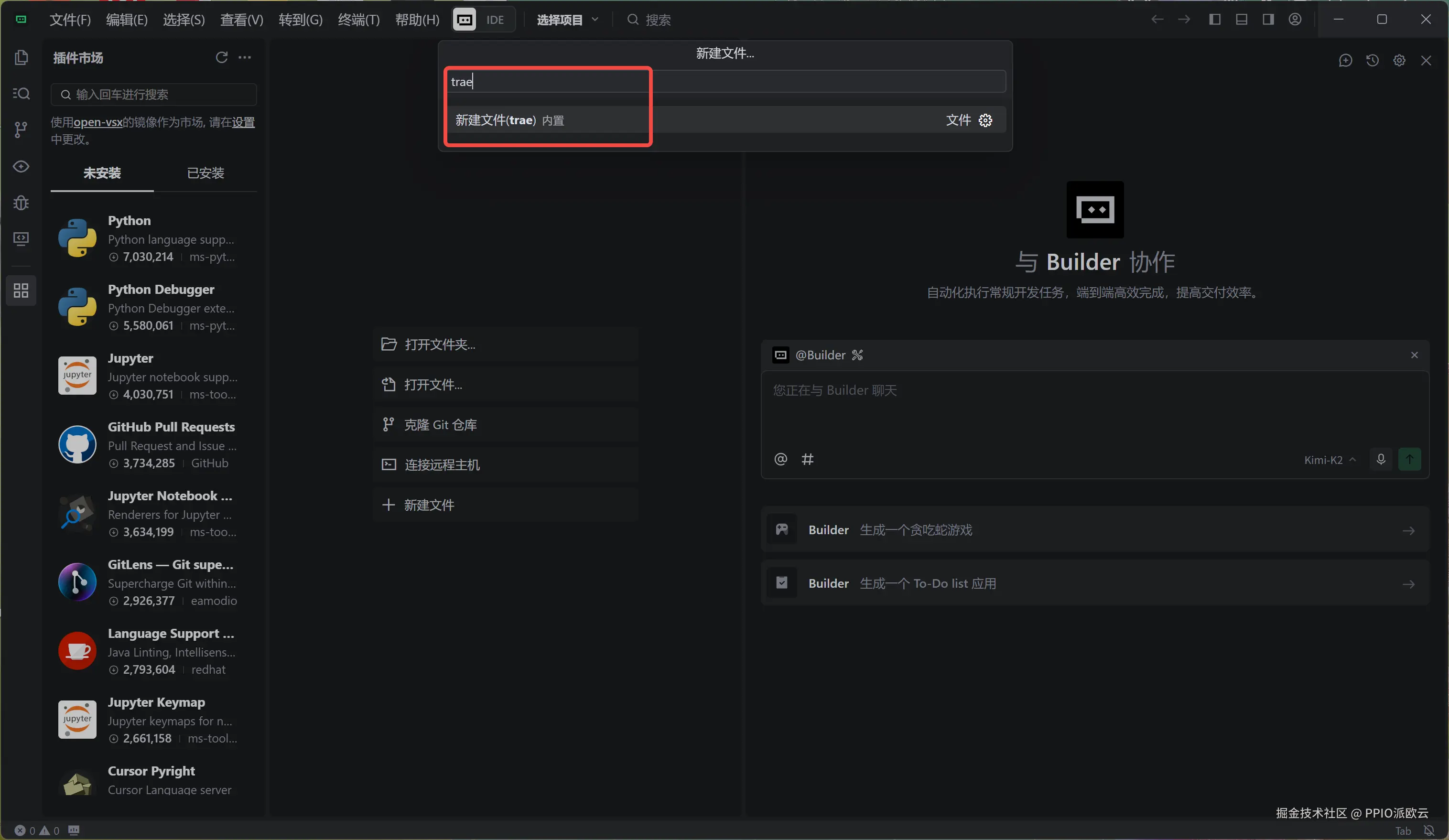Open the plugin marketplace grid icon
The image size is (1449, 840).
tap(22, 291)
